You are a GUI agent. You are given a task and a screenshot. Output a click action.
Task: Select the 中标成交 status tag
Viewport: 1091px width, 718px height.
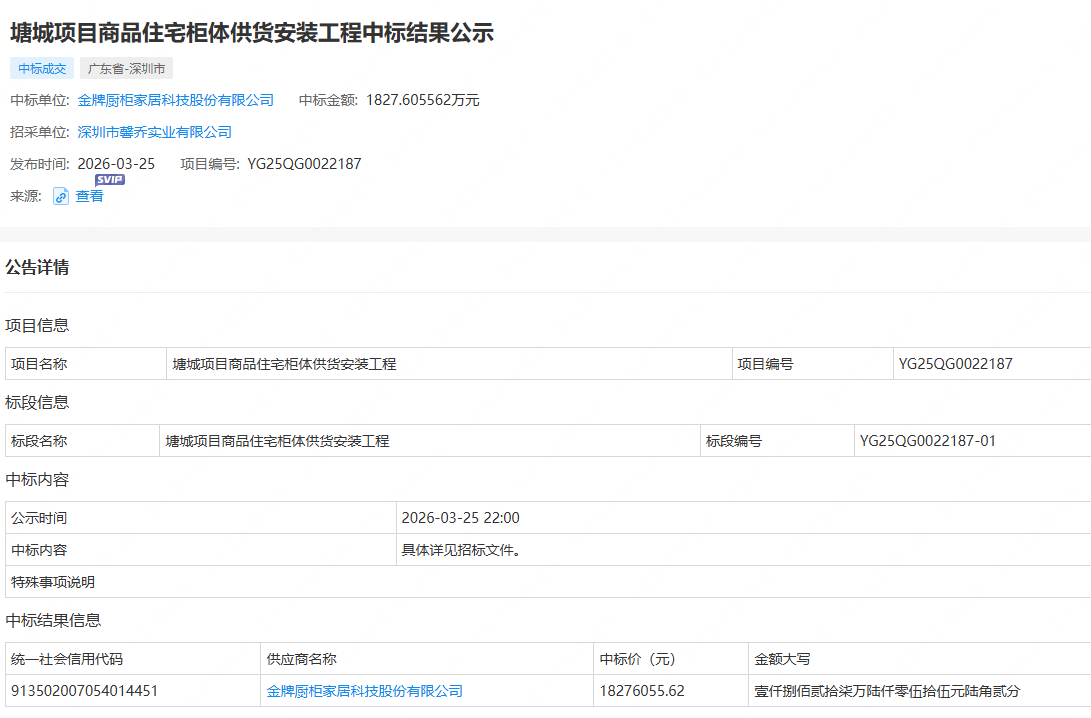click(x=42, y=69)
